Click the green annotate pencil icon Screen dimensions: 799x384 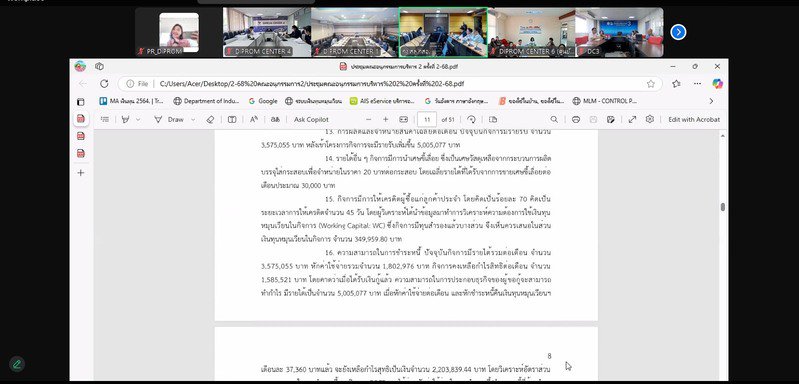point(17,364)
